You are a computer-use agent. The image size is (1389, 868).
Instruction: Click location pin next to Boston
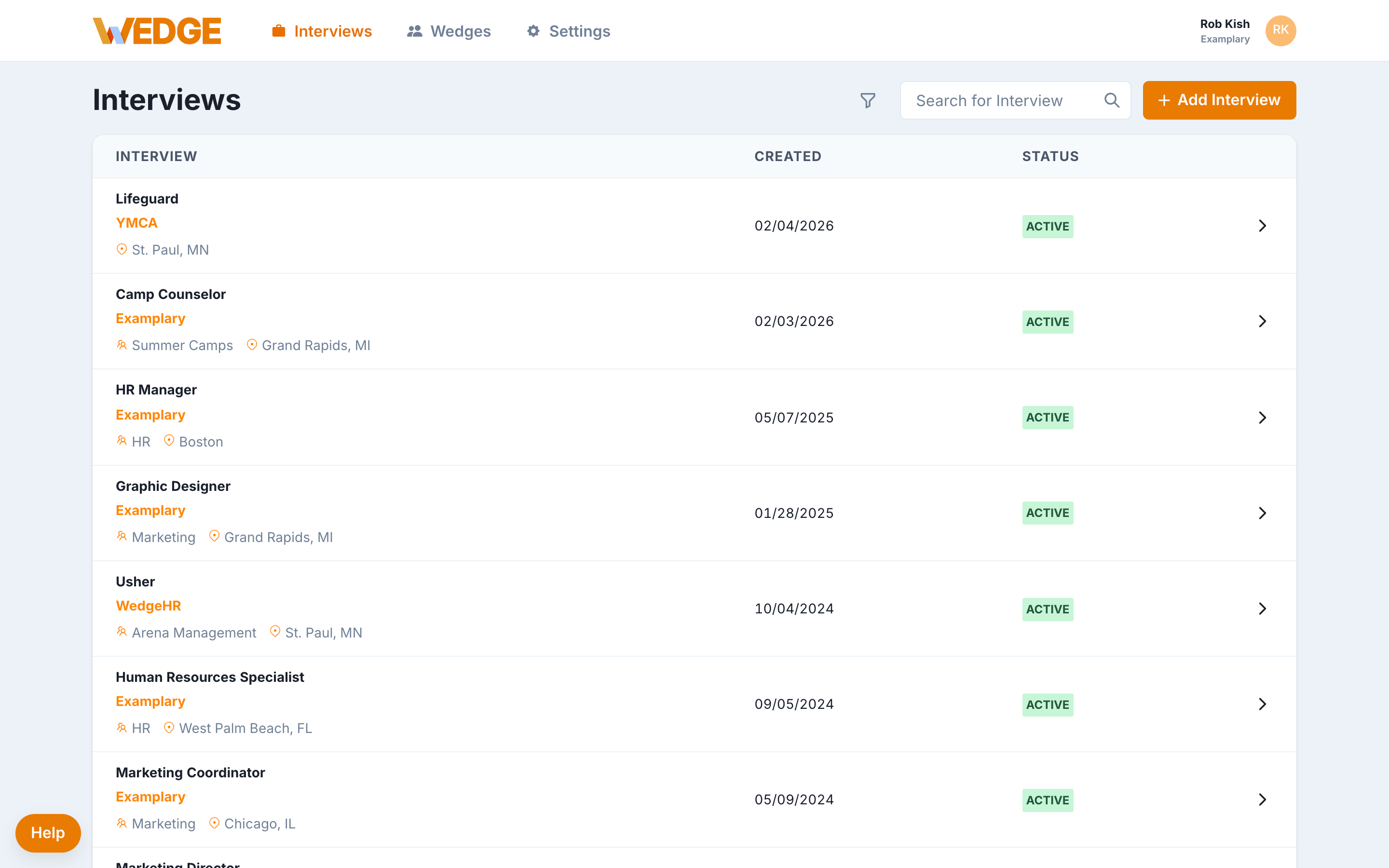(x=169, y=440)
